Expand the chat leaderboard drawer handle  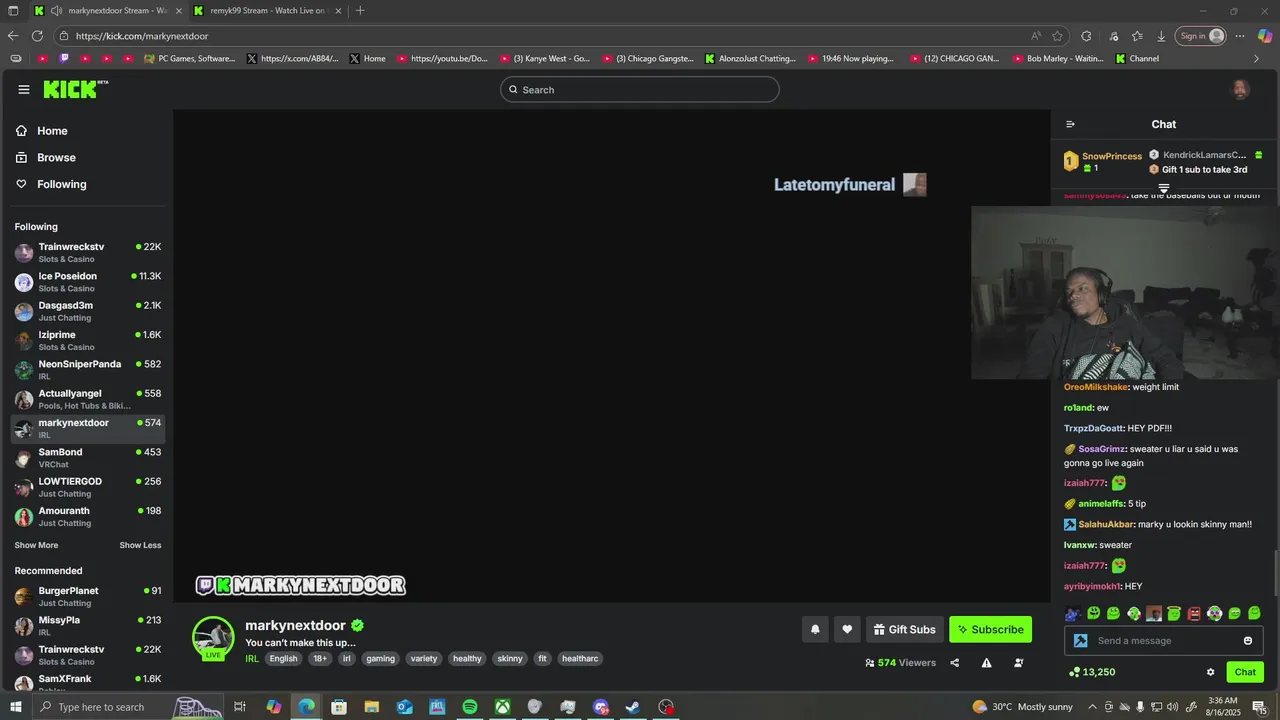click(1164, 188)
